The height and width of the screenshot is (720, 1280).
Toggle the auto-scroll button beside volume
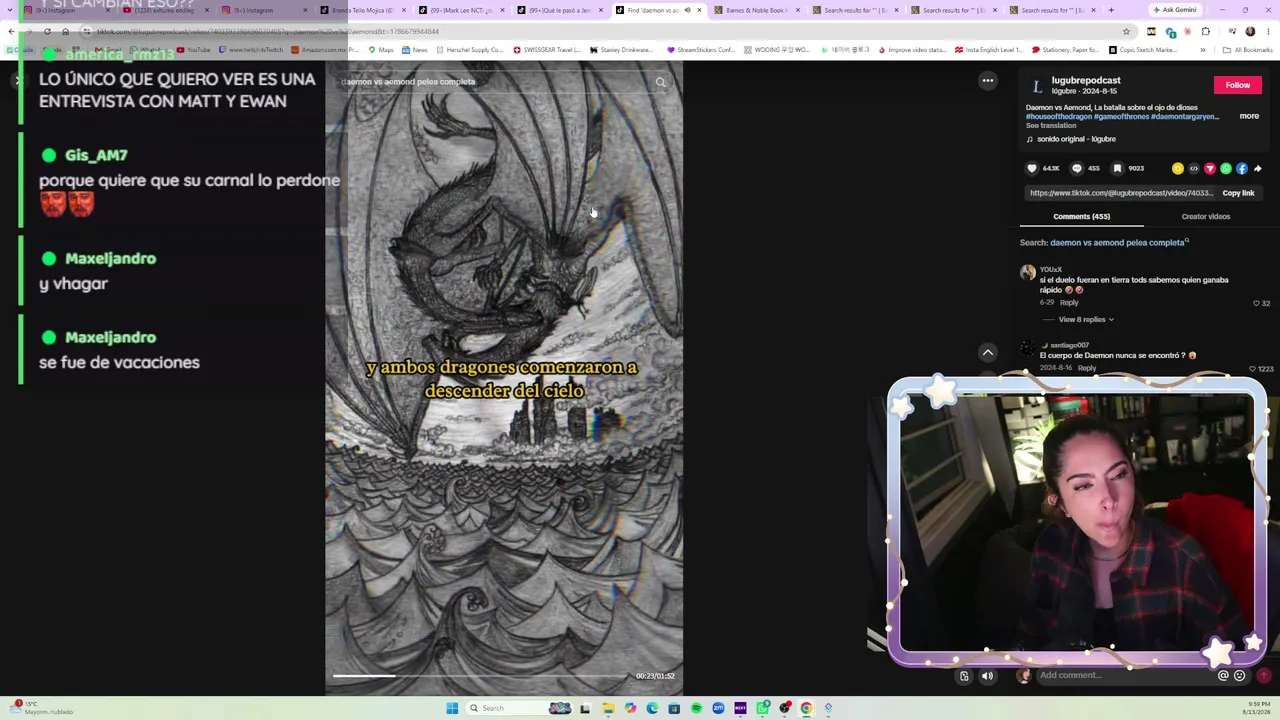[964, 676]
